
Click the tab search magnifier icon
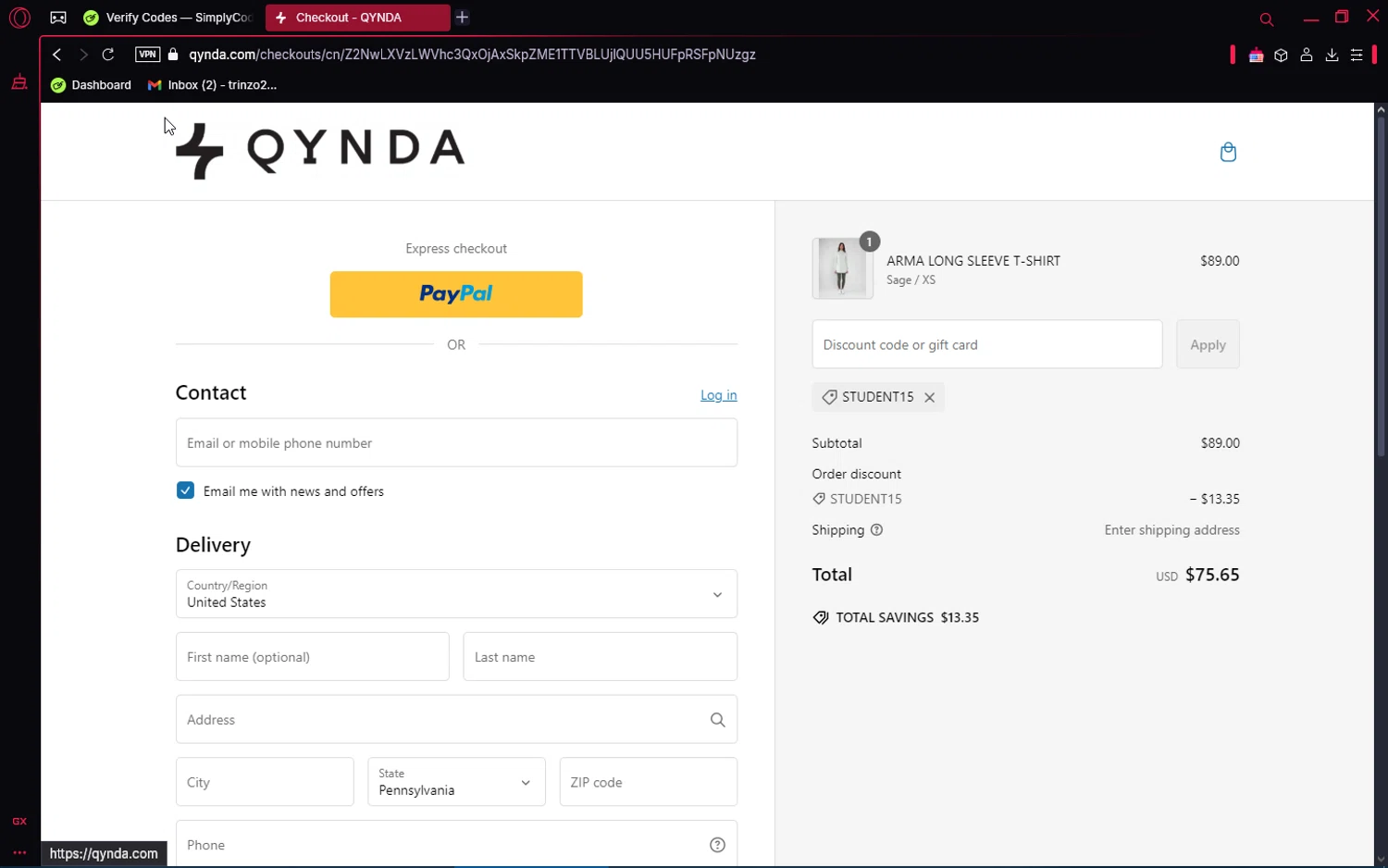(x=1267, y=19)
